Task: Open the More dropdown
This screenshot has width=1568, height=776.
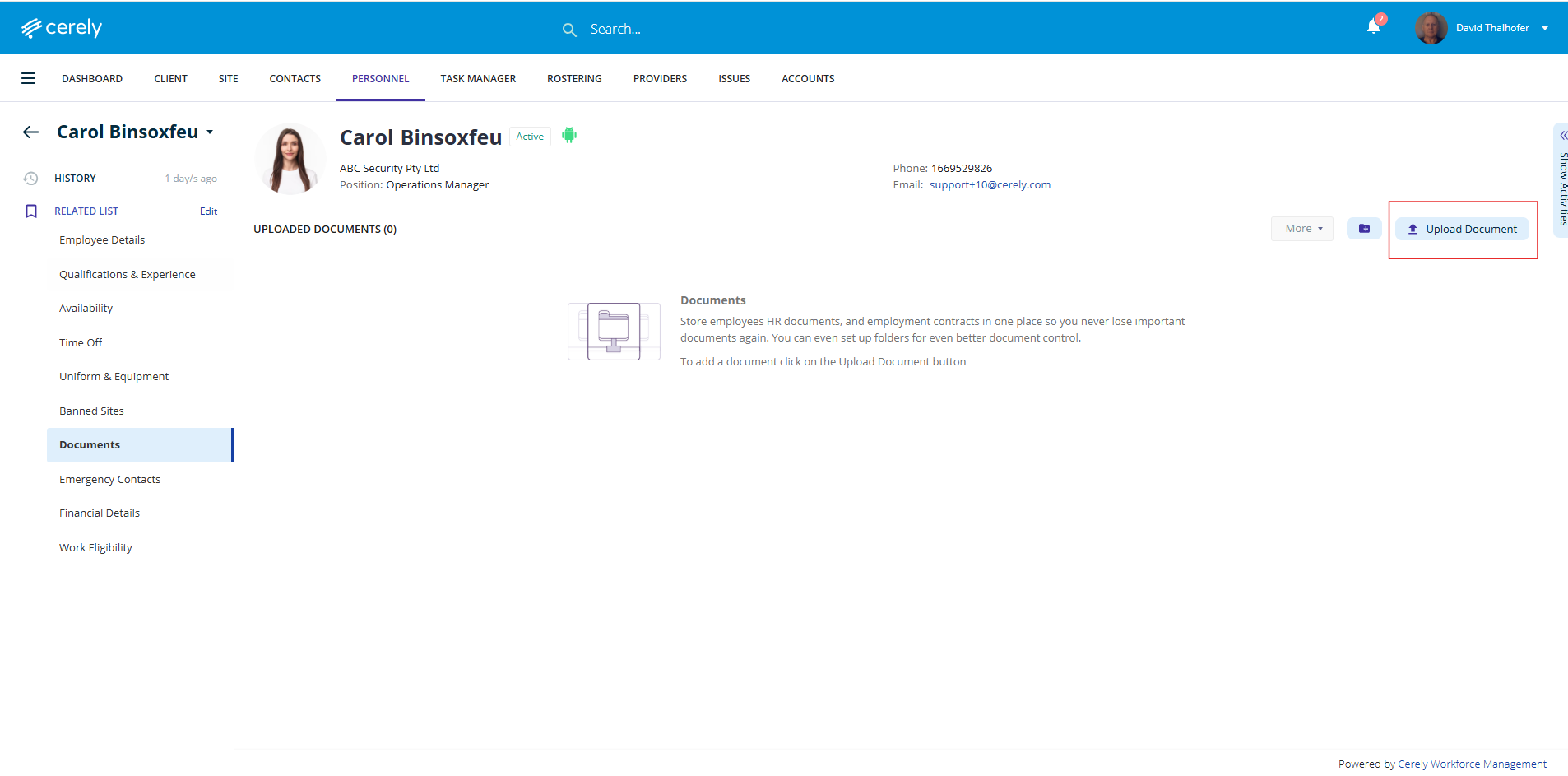Action: (1302, 229)
